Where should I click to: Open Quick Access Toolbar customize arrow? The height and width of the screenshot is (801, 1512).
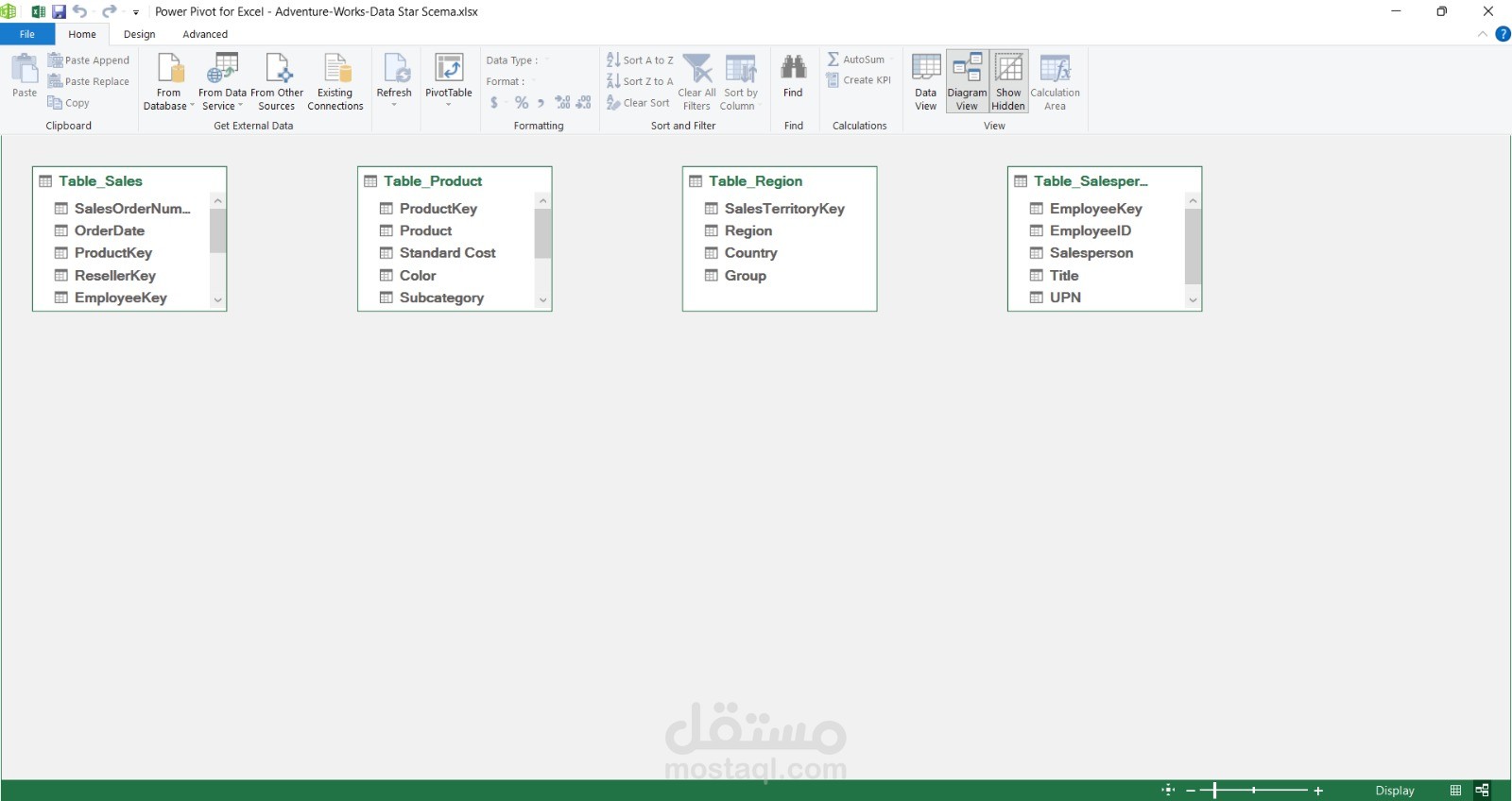pyautogui.click(x=136, y=12)
